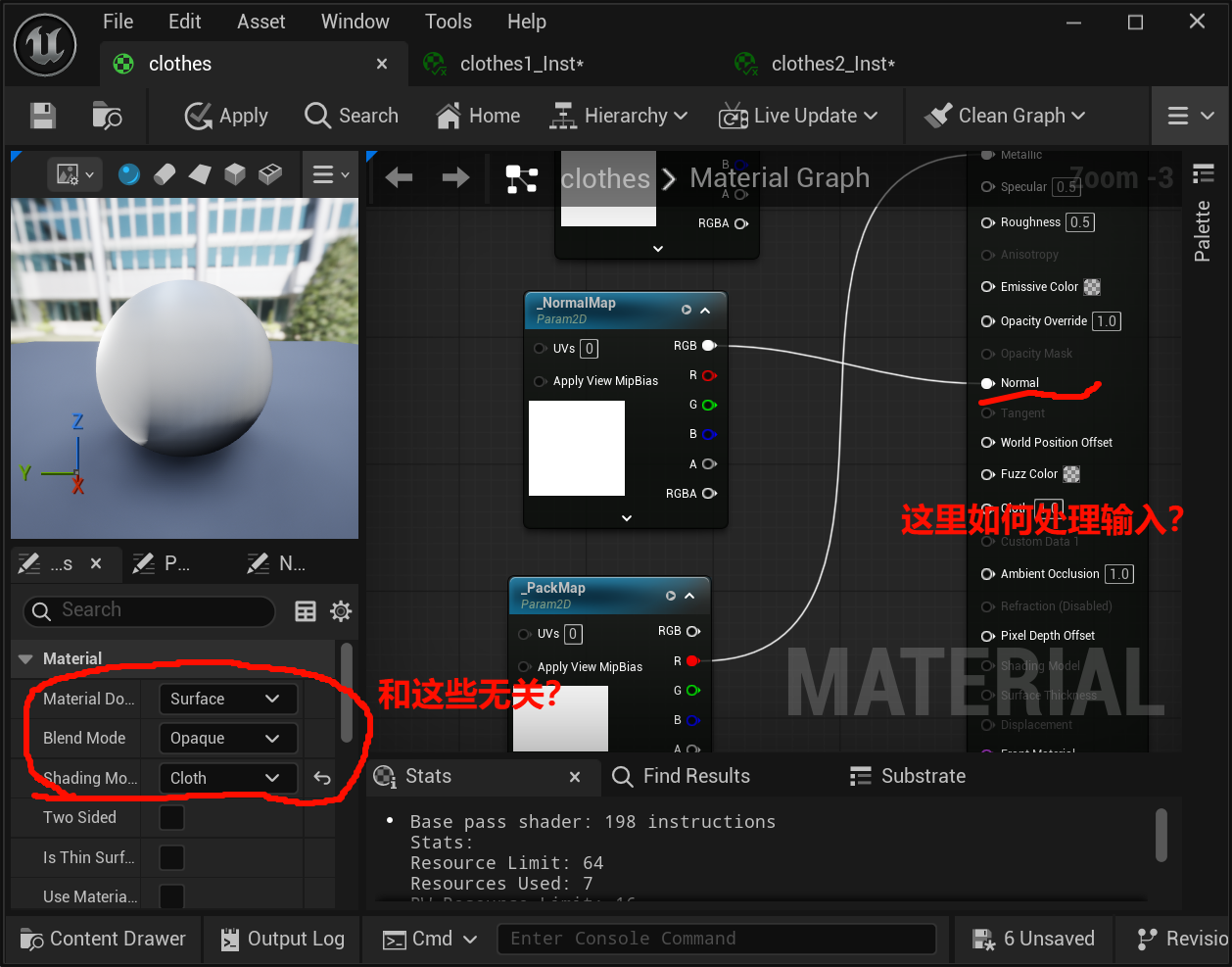This screenshot has width=1232, height=967.
Task: Switch to the Find Results tab
Action: tap(681, 776)
